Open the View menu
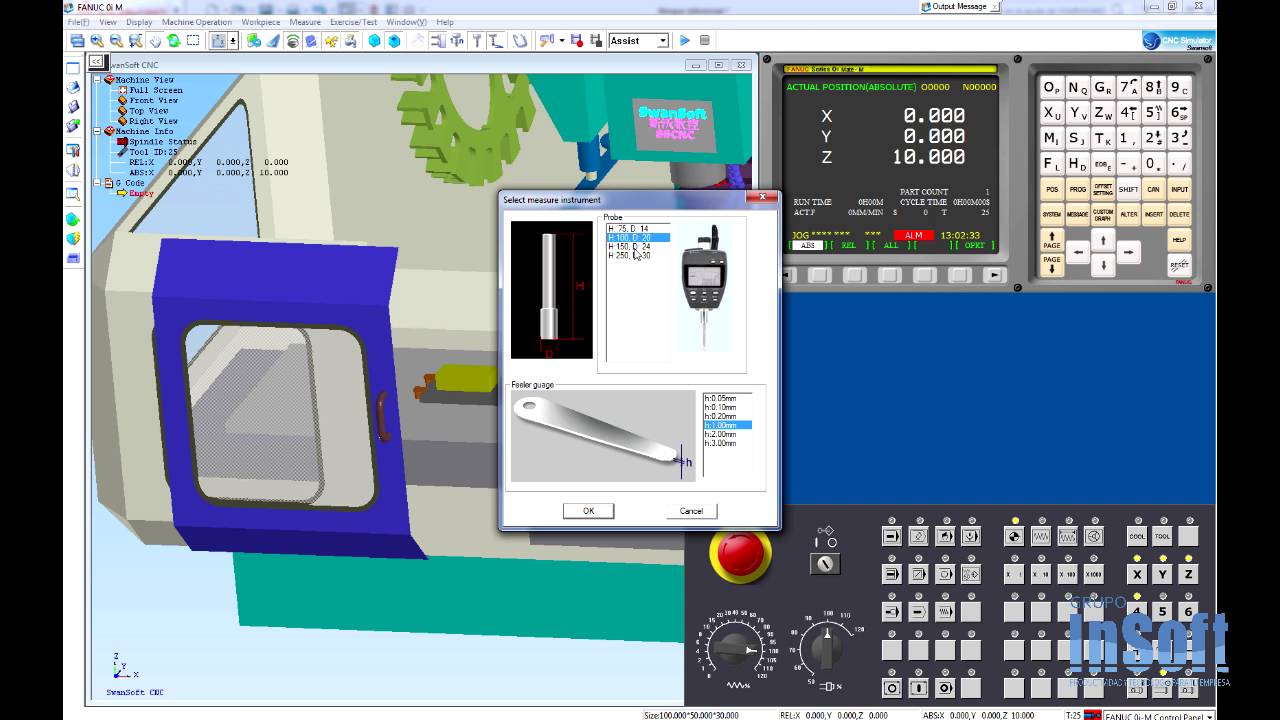The image size is (1280, 720). click(108, 22)
